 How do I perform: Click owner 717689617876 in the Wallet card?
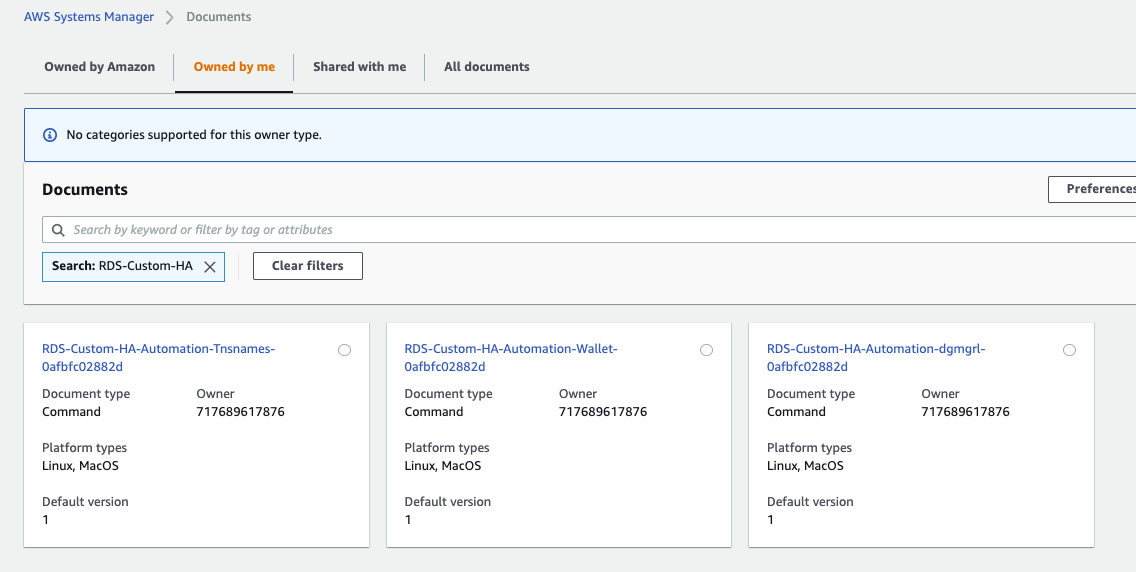(603, 412)
